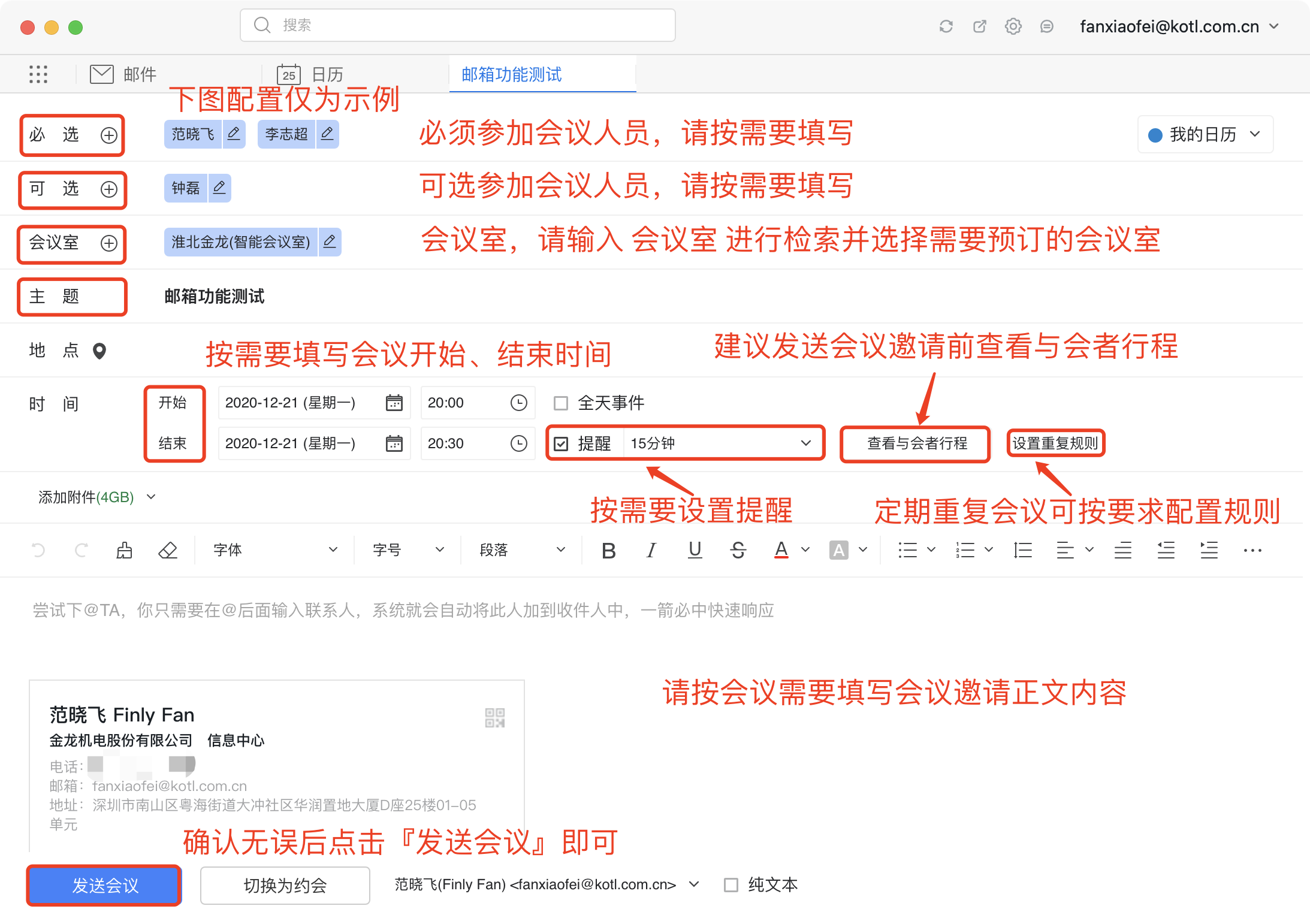1310x924 pixels.
Task: Edit attendee 李志超 pencil icon
Action: click(x=327, y=134)
